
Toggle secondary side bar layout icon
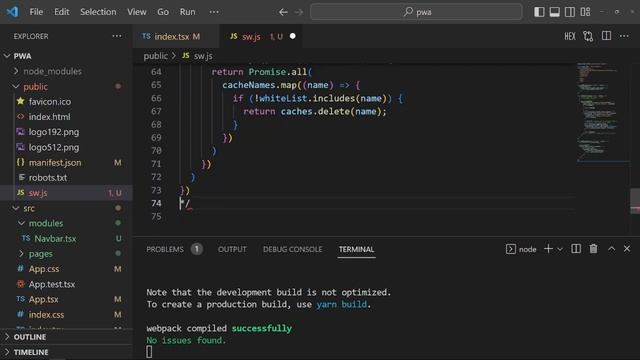570,12
